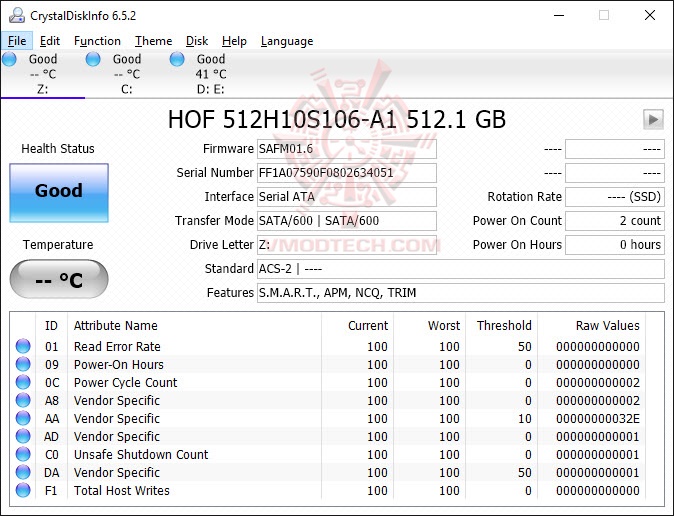This screenshot has width=674, height=516.
Task: Select the Unsafe Shutdown Count attribute name
Action: pyautogui.click(x=141, y=455)
